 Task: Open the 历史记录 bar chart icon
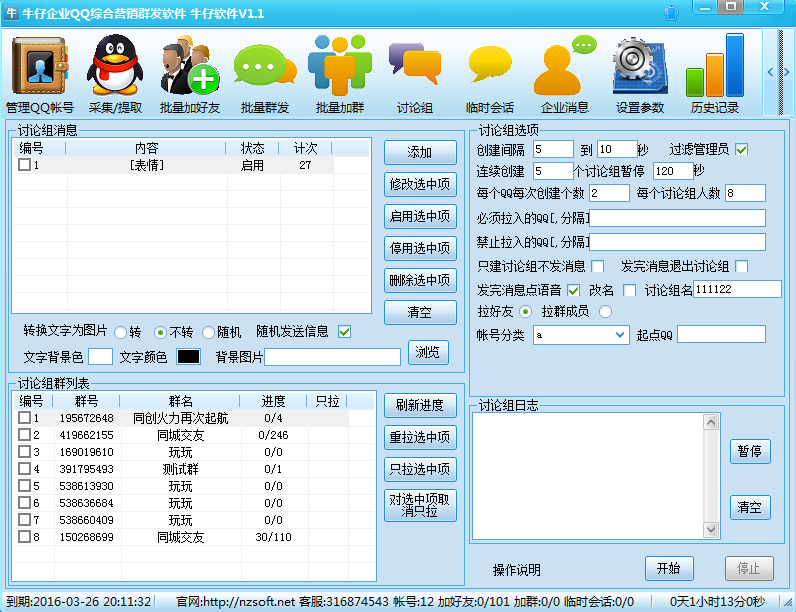pyautogui.click(x=715, y=65)
